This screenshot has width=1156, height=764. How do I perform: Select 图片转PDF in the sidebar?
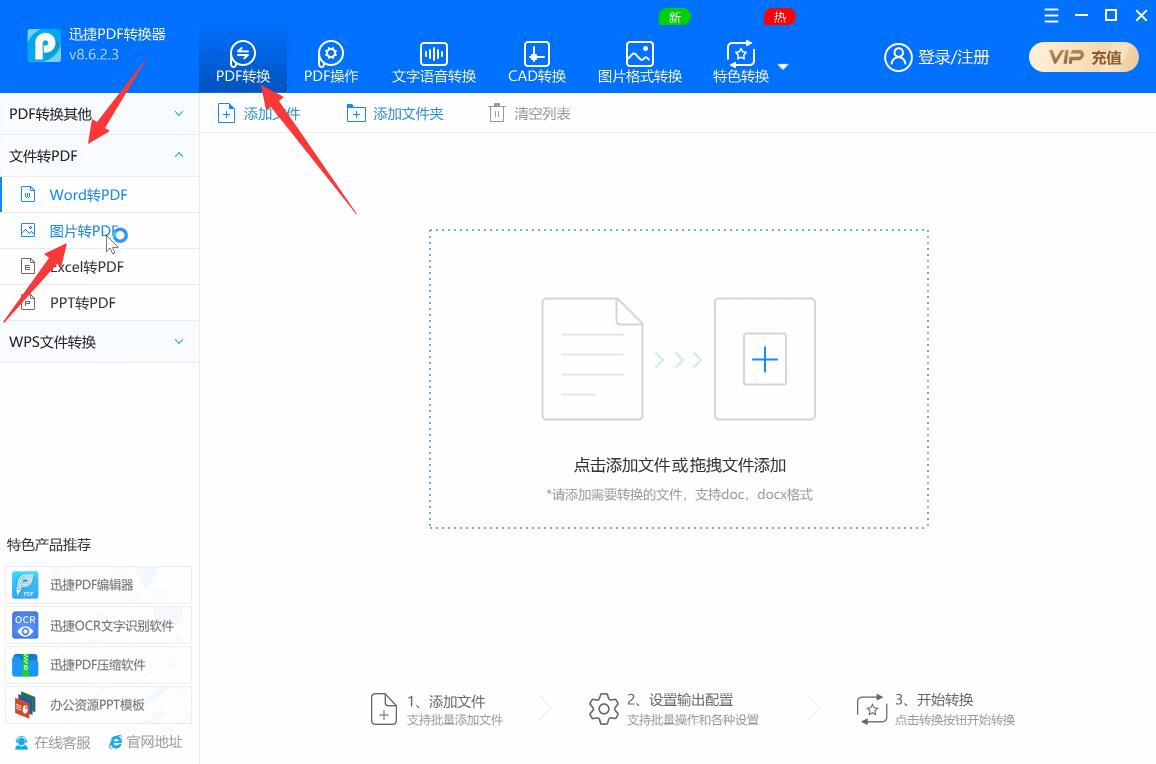100,231
